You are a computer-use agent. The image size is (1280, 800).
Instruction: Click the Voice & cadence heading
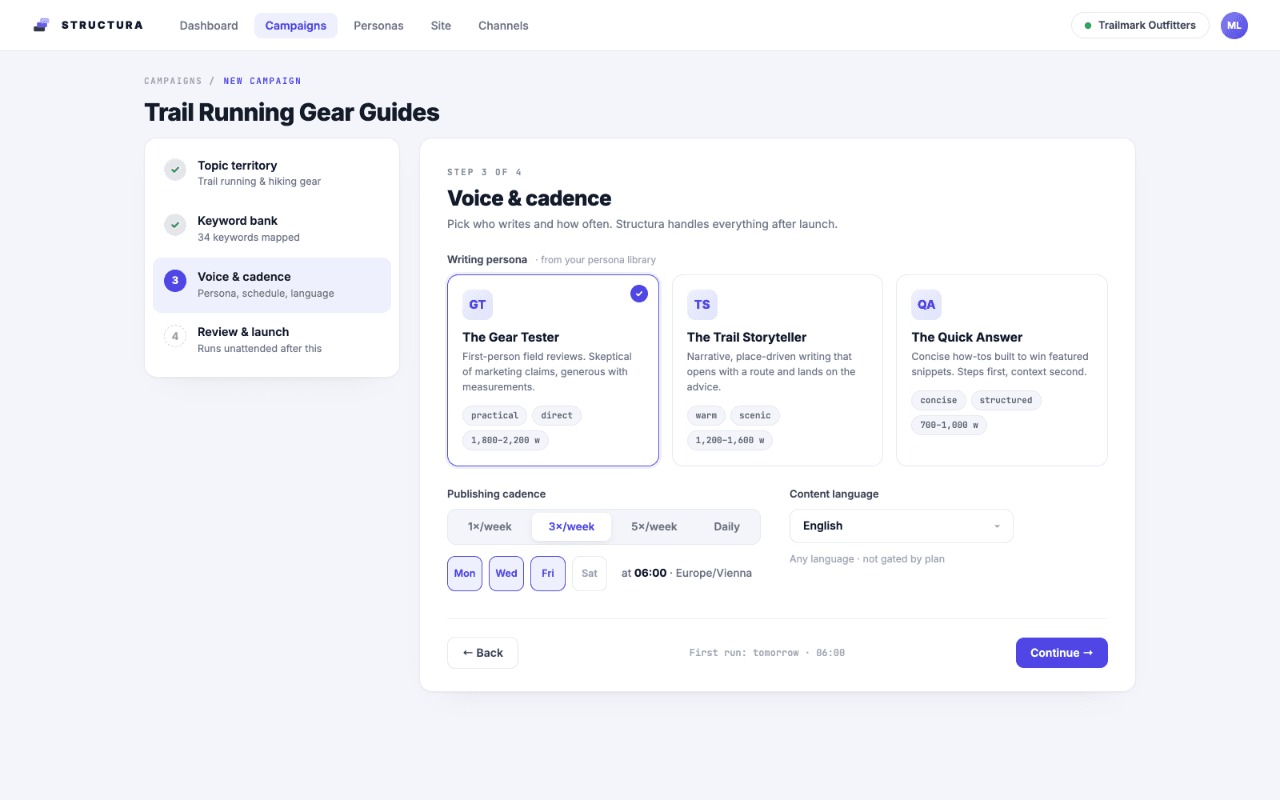529,198
